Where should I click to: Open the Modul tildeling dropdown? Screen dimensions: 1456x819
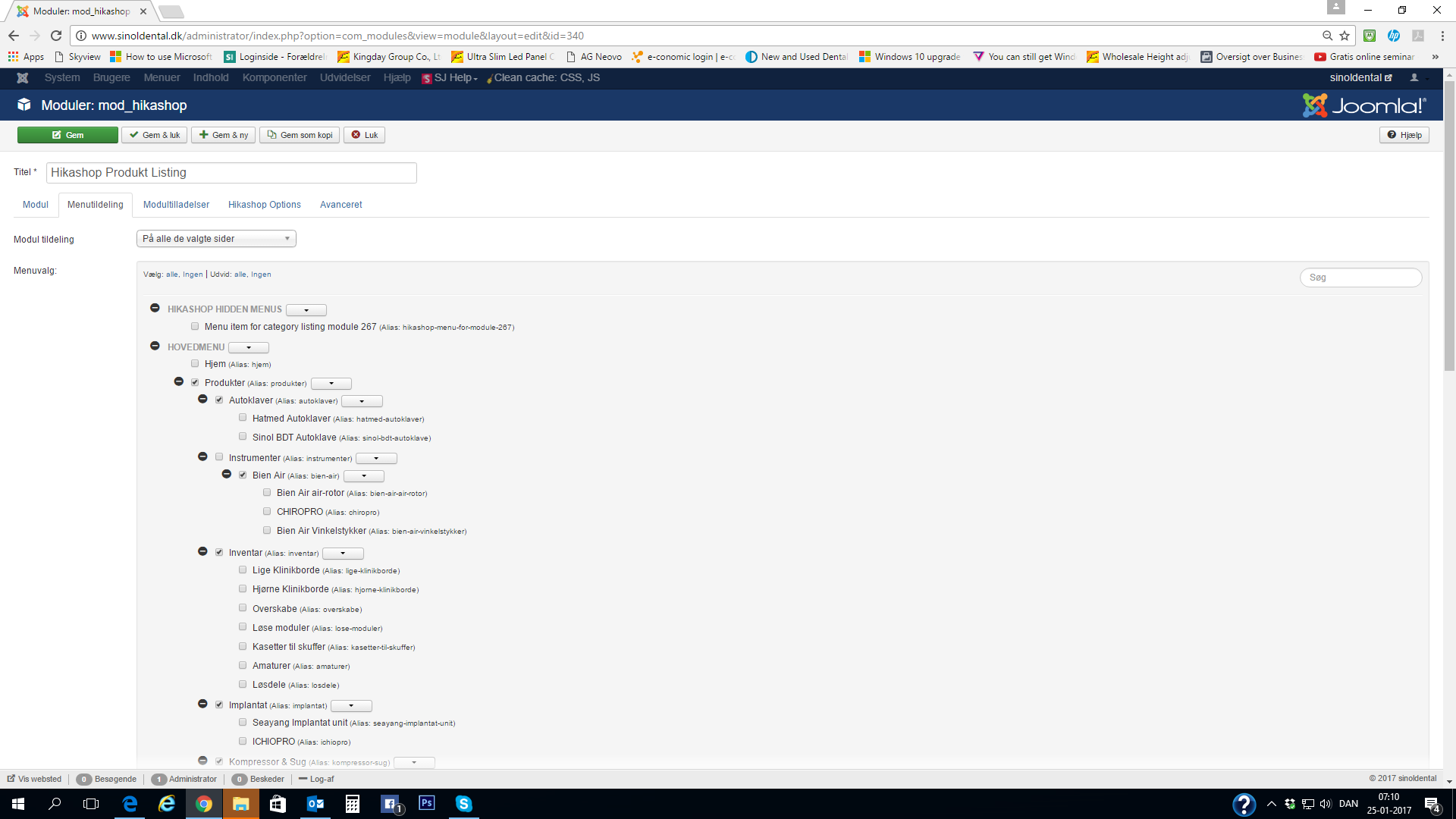point(216,239)
